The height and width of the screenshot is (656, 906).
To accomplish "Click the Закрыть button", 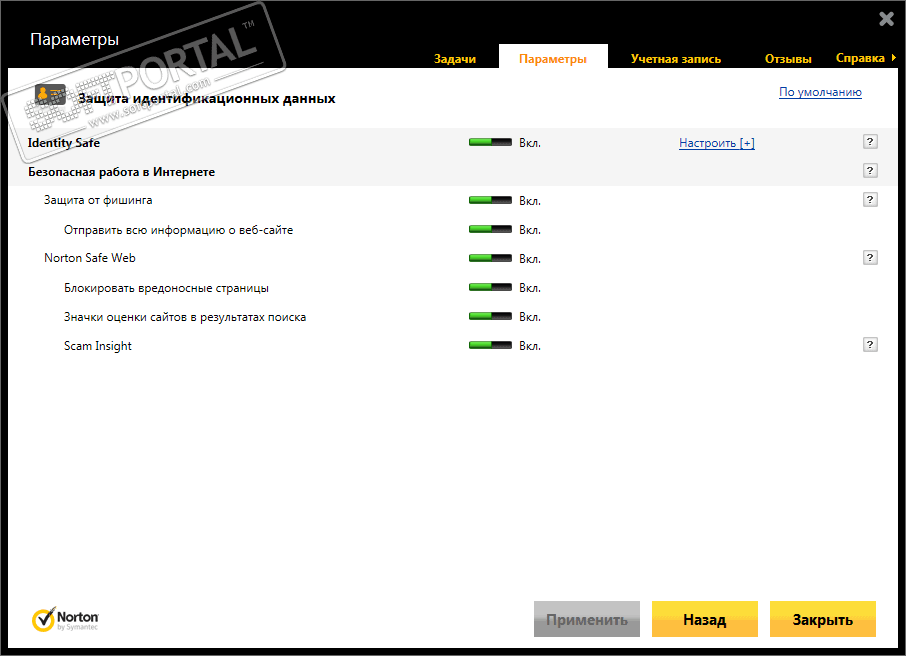I will point(823,620).
